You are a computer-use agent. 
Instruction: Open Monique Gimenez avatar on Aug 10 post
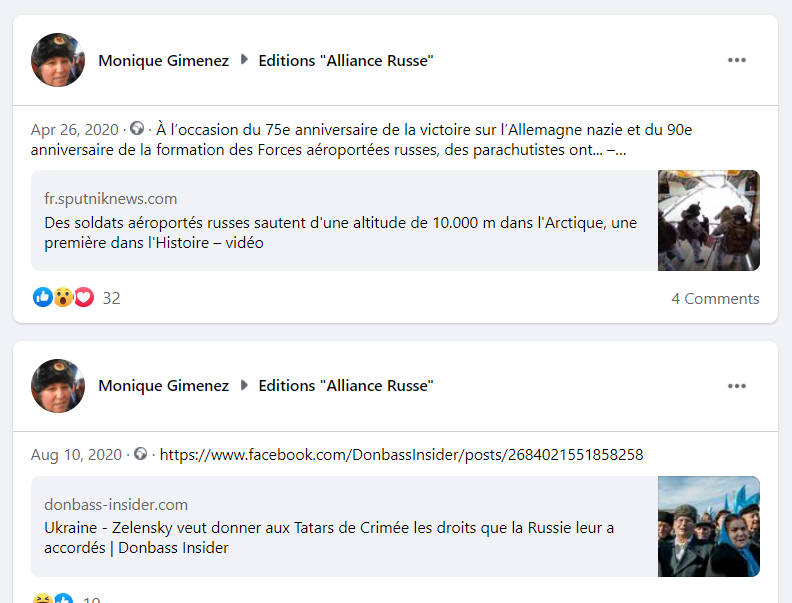point(58,386)
